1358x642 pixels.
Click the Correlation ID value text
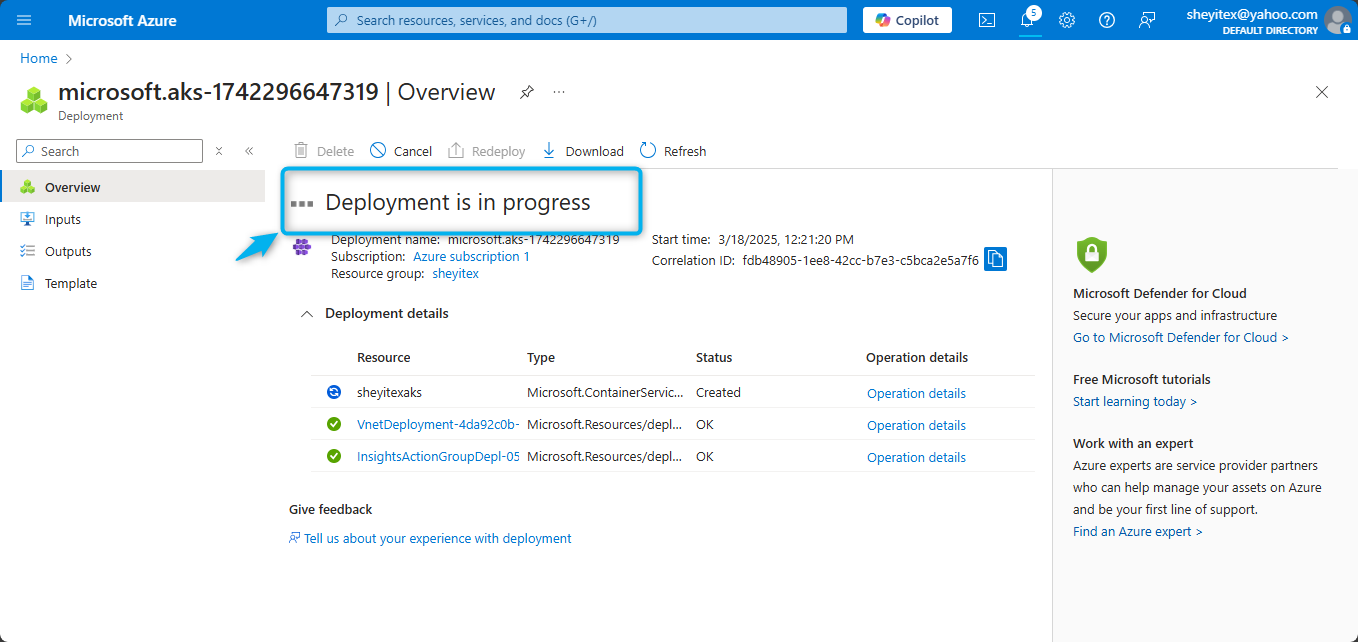(x=861, y=260)
